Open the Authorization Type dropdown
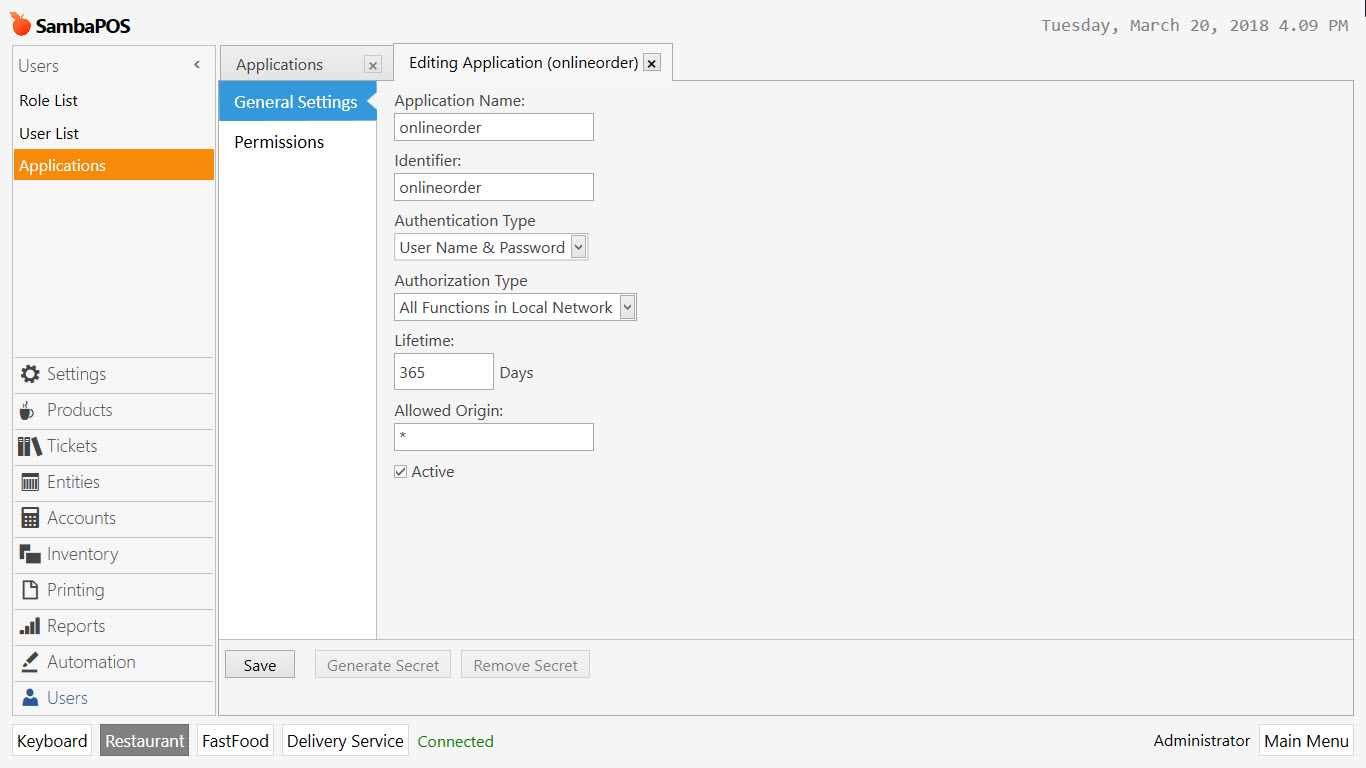Viewport: 1366px width, 768px height. 628,307
